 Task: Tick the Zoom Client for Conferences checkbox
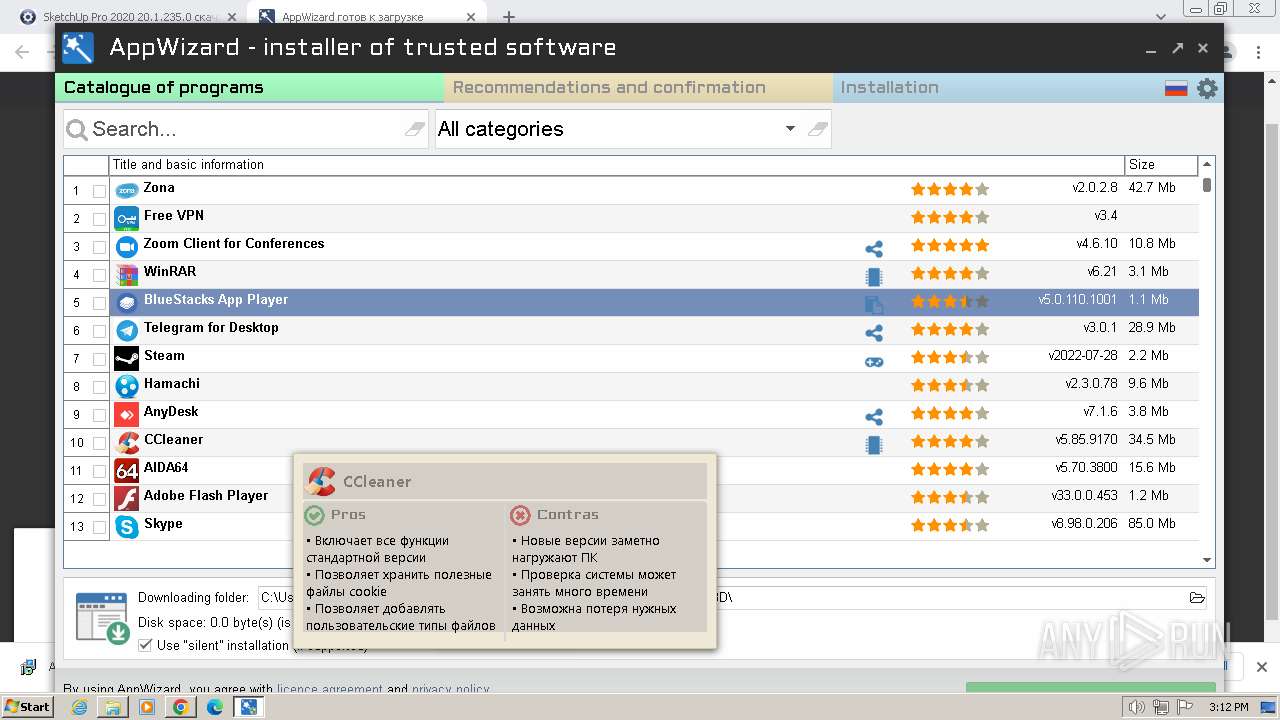tap(99, 247)
